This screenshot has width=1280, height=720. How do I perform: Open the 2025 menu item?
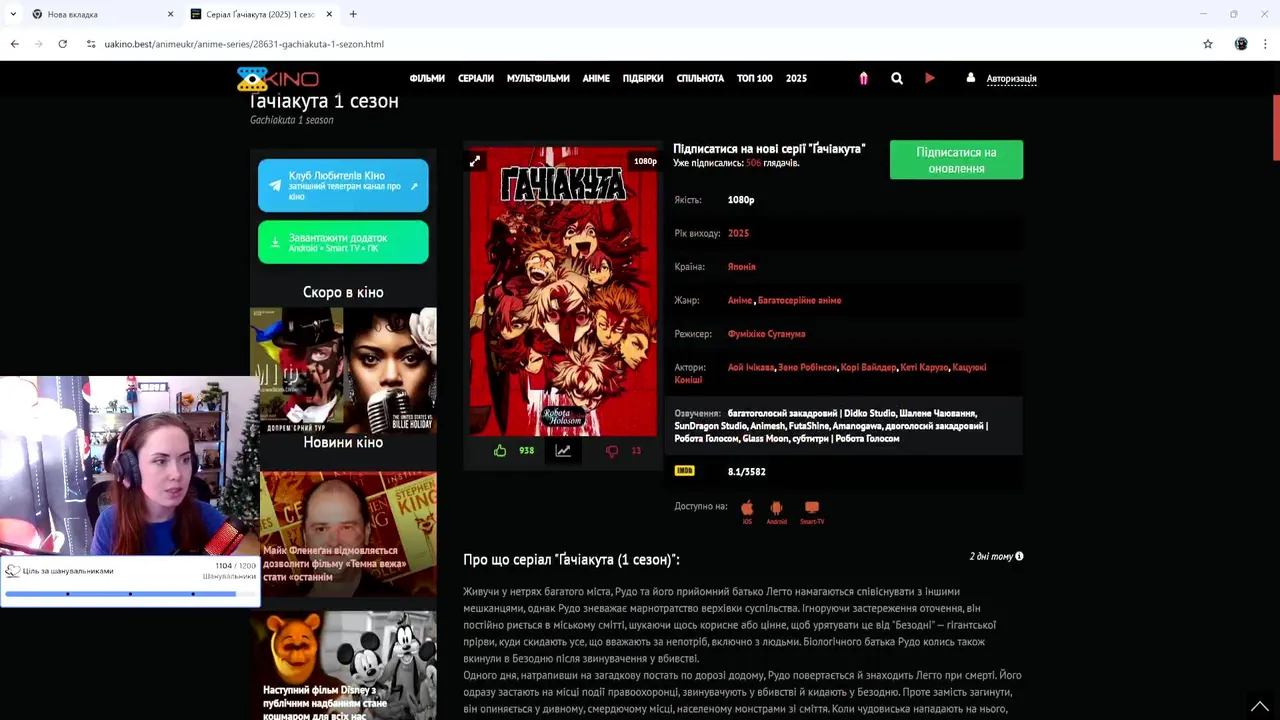pyautogui.click(x=796, y=78)
